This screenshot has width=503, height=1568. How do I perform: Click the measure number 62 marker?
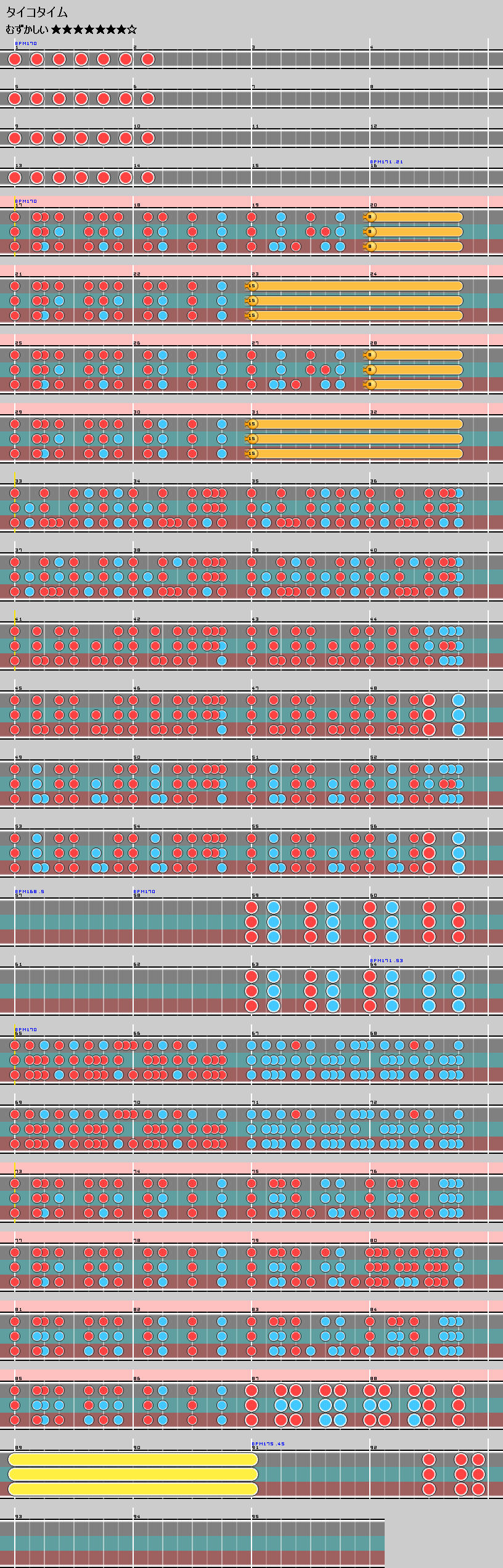point(137,965)
